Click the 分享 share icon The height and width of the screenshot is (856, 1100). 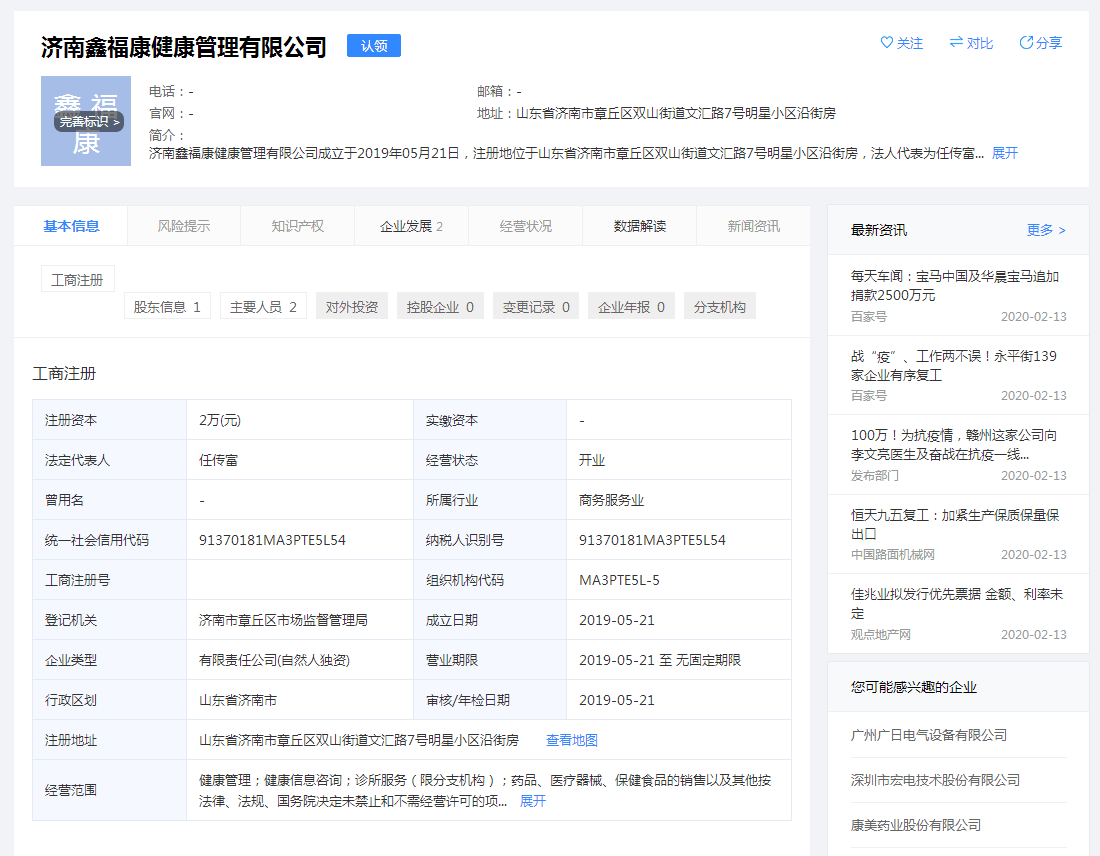[x=1026, y=43]
